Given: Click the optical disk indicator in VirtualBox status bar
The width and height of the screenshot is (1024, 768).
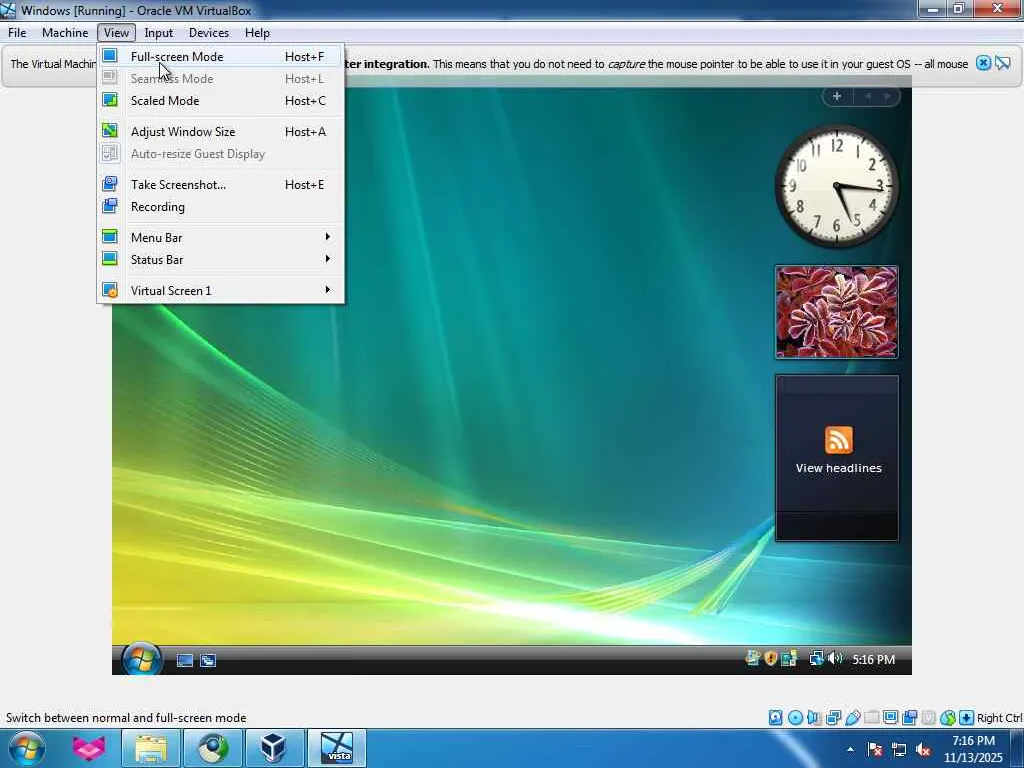Looking at the screenshot, I should tap(795, 718).
